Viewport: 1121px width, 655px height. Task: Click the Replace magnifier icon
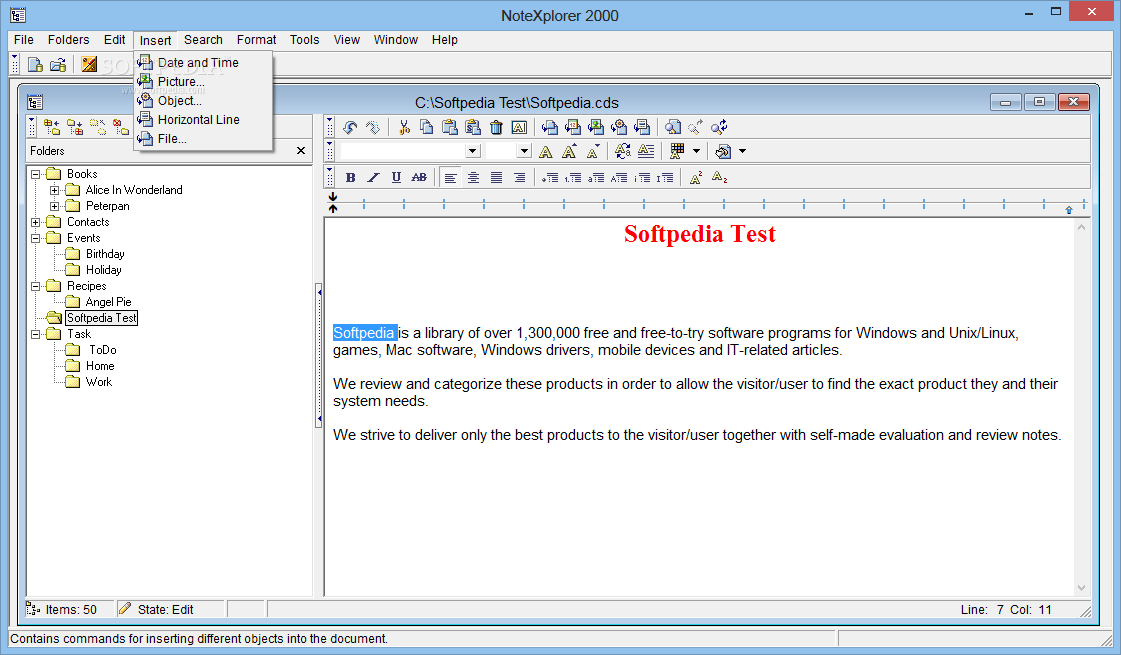pyautogui.click(x=718, y=127)
